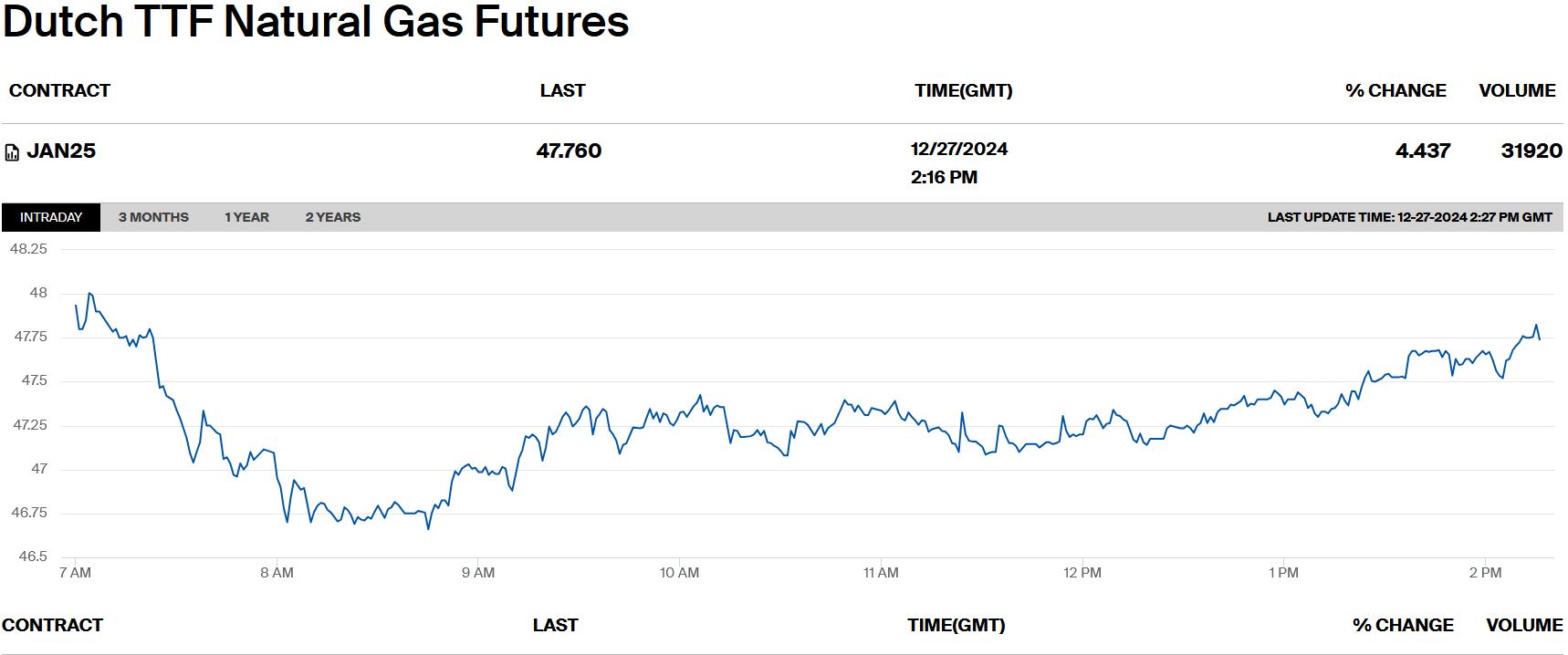
Task: Show the 1 YEAR chart view
Action: pyautogui.click(x=246, y=217)
